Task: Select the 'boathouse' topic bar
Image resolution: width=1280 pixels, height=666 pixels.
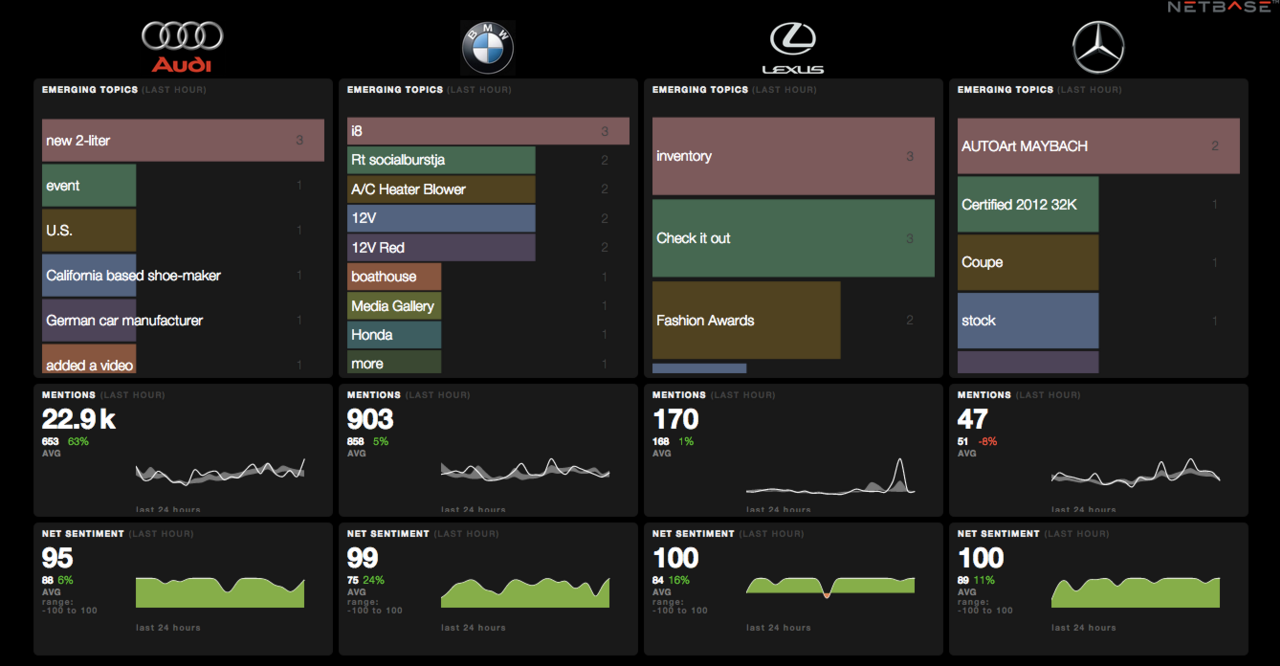Action: pyautogui.click(x=394, y=276)
